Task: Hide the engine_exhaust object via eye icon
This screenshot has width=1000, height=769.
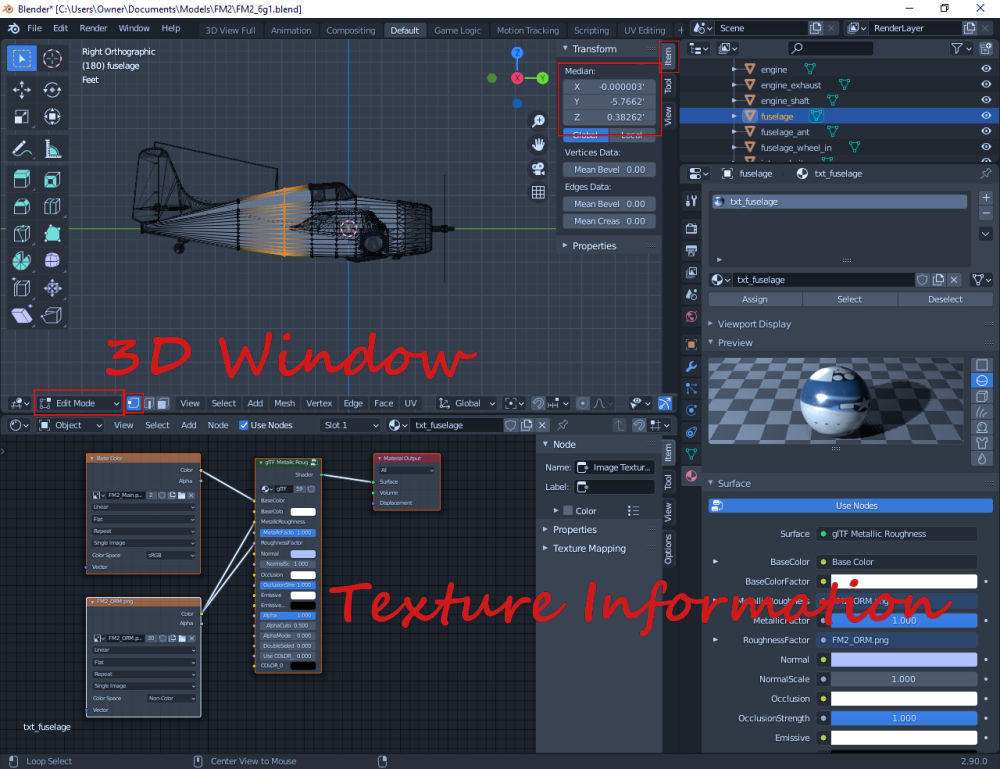Action: click(986, 84)
